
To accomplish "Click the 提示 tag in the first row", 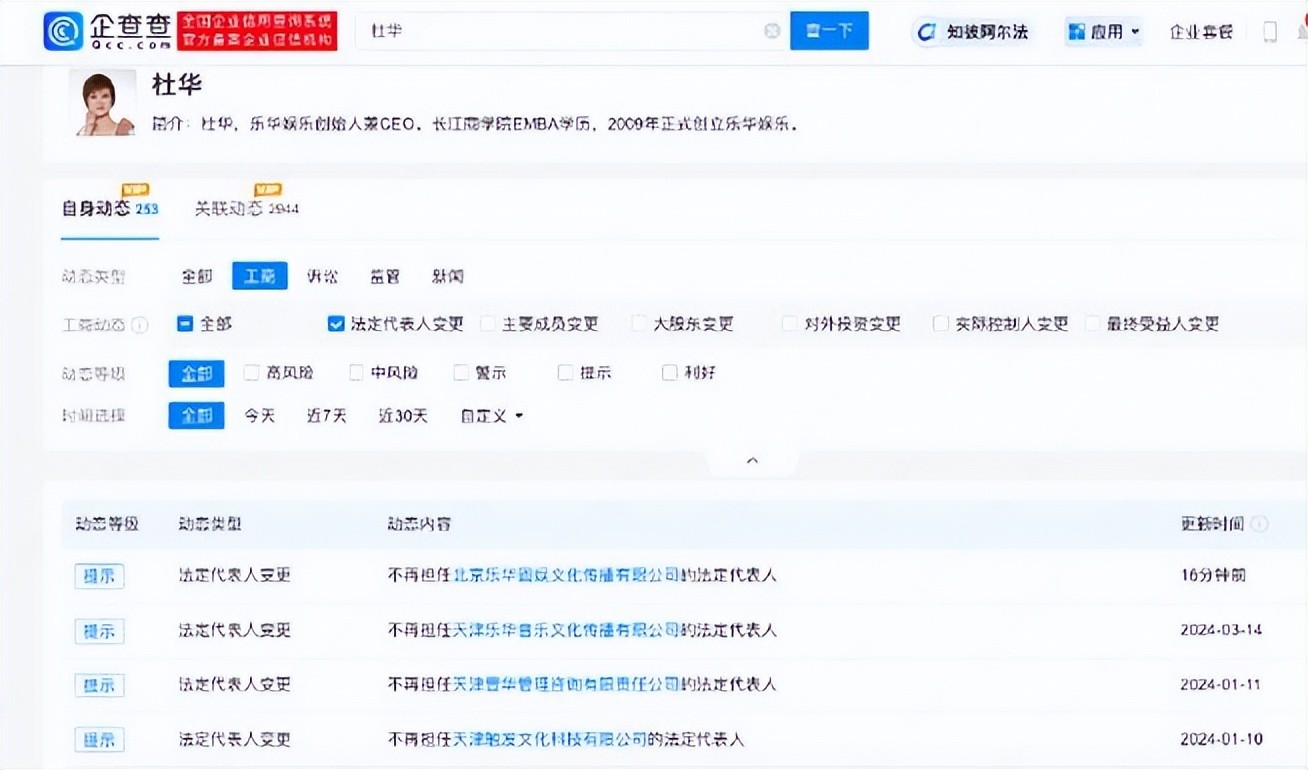I will (x=99, y=576).
